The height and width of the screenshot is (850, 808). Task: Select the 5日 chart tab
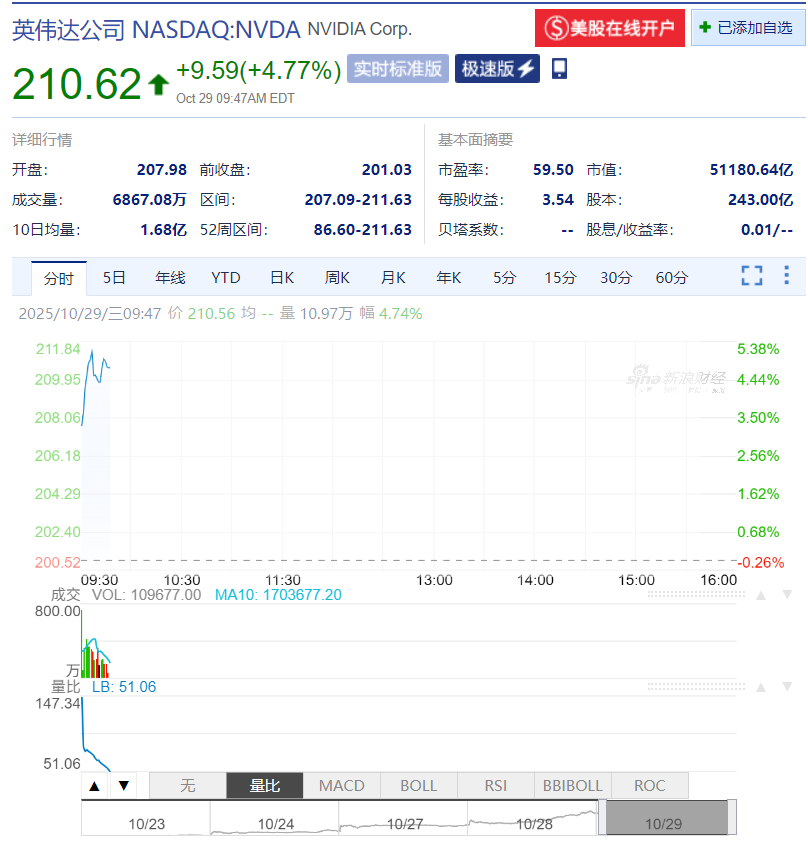click(114, 278)
